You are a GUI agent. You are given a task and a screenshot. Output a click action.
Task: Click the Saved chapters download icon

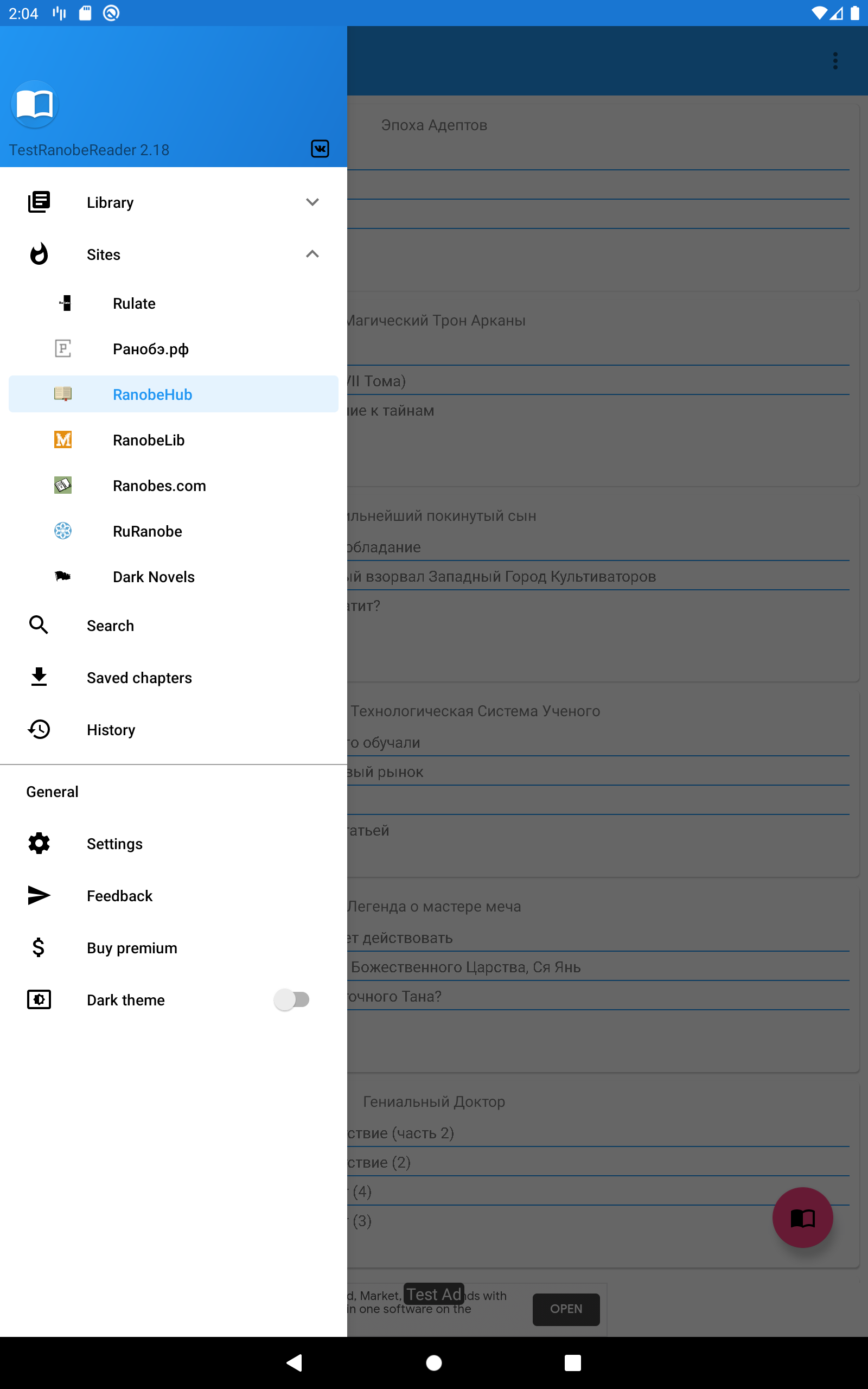(39, 677)
